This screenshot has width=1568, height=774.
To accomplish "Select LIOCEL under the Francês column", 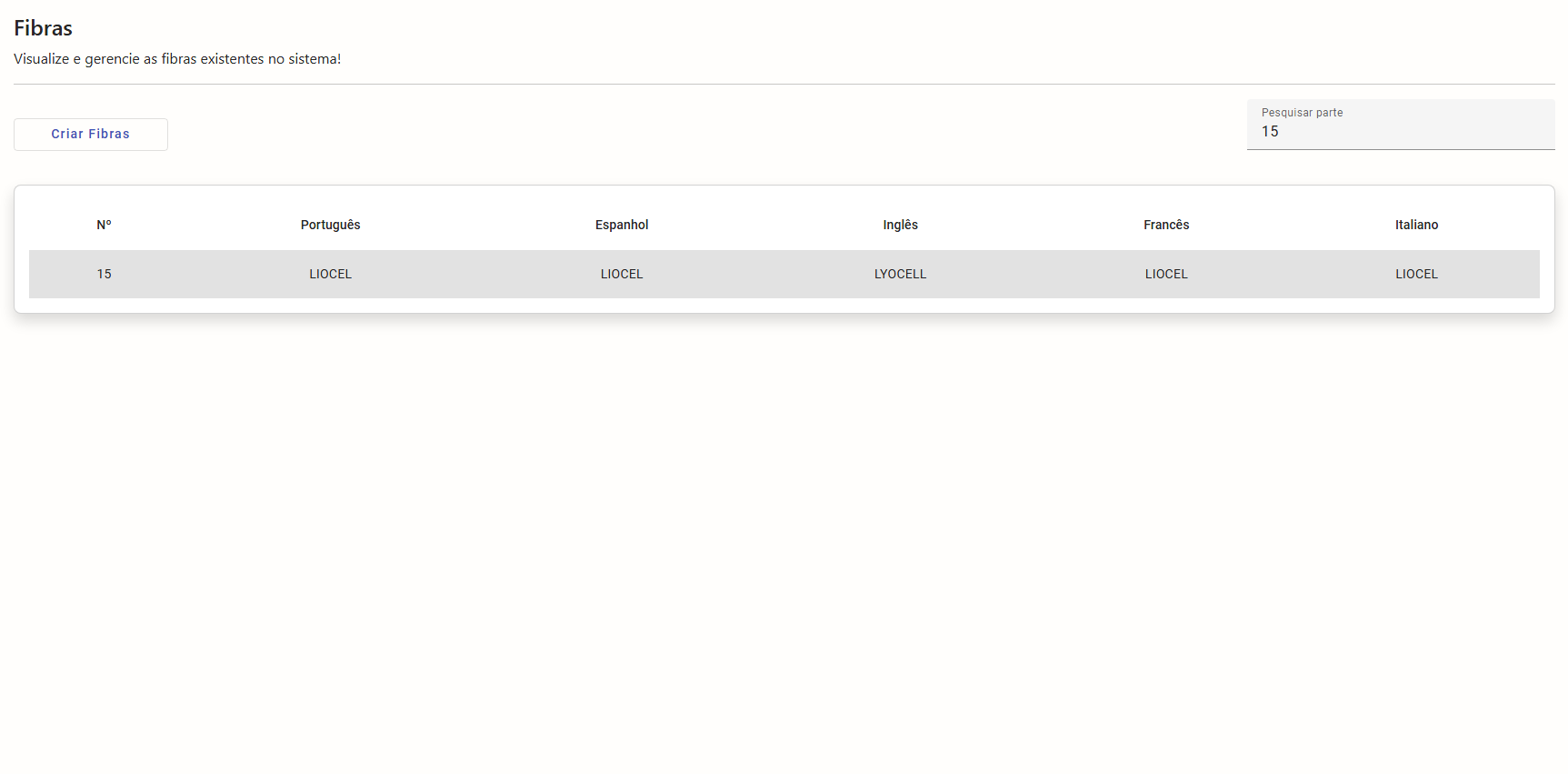I will [x=1166, y=274].
